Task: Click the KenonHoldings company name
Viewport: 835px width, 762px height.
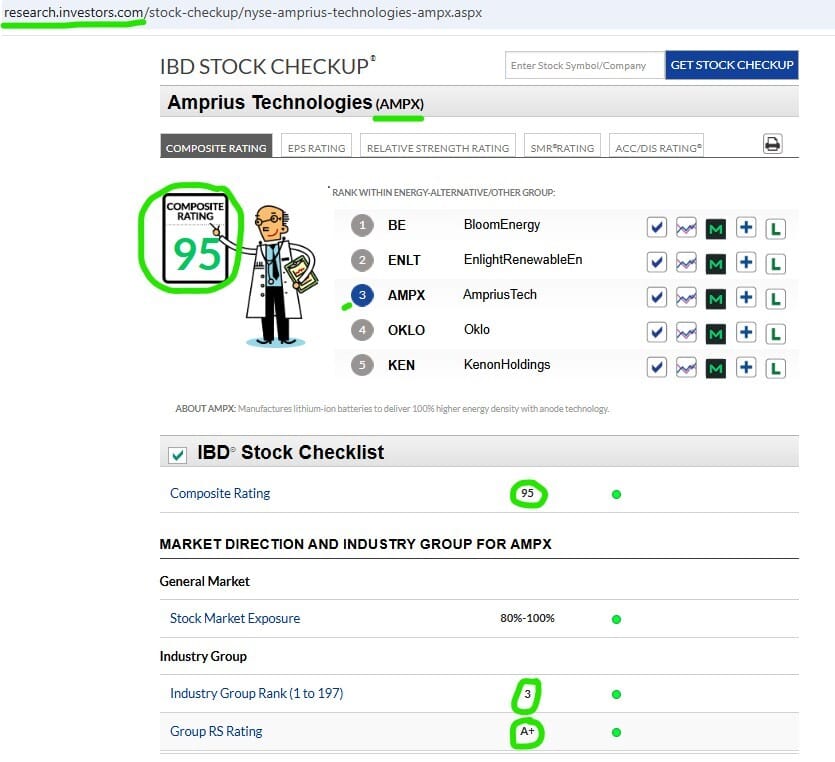Action: click(507, 365)
